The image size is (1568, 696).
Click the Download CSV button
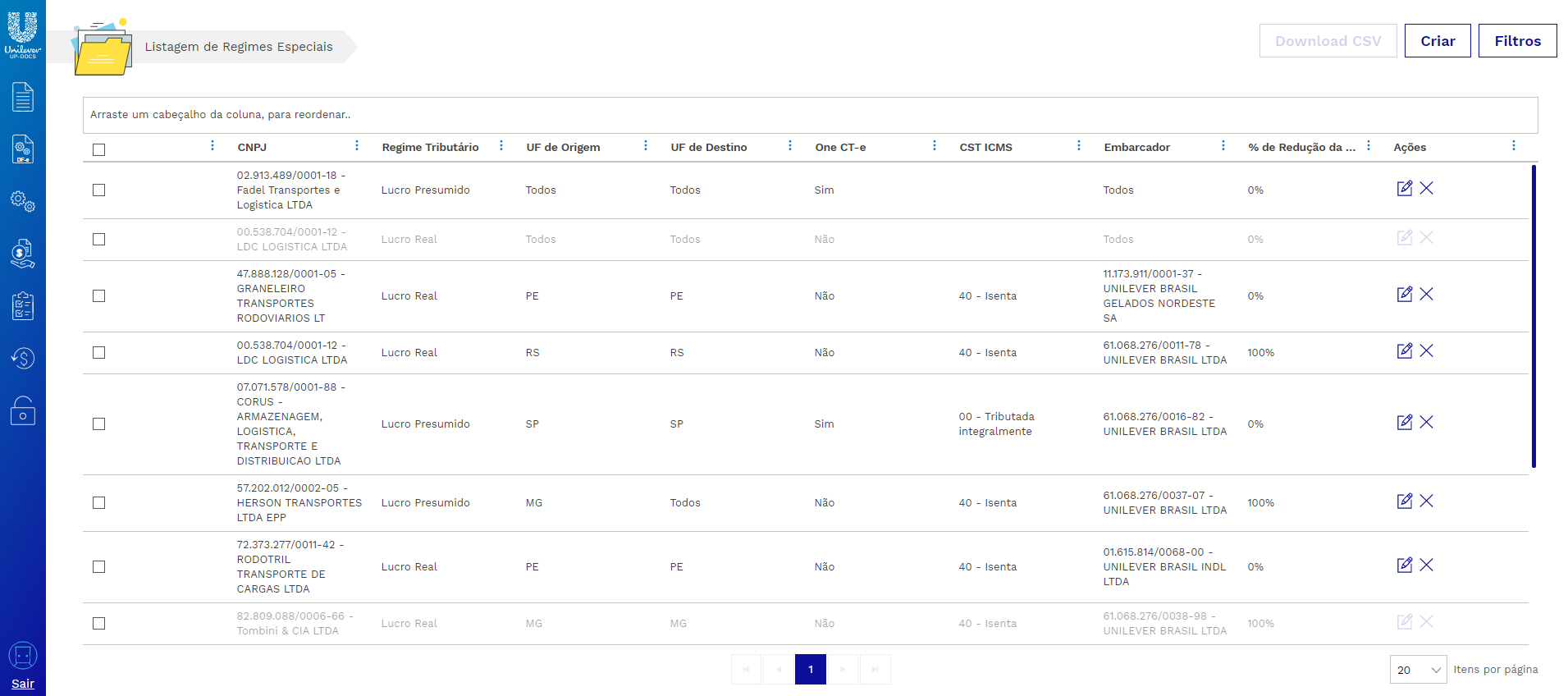pyautogui.click(x=1328, y=41)
